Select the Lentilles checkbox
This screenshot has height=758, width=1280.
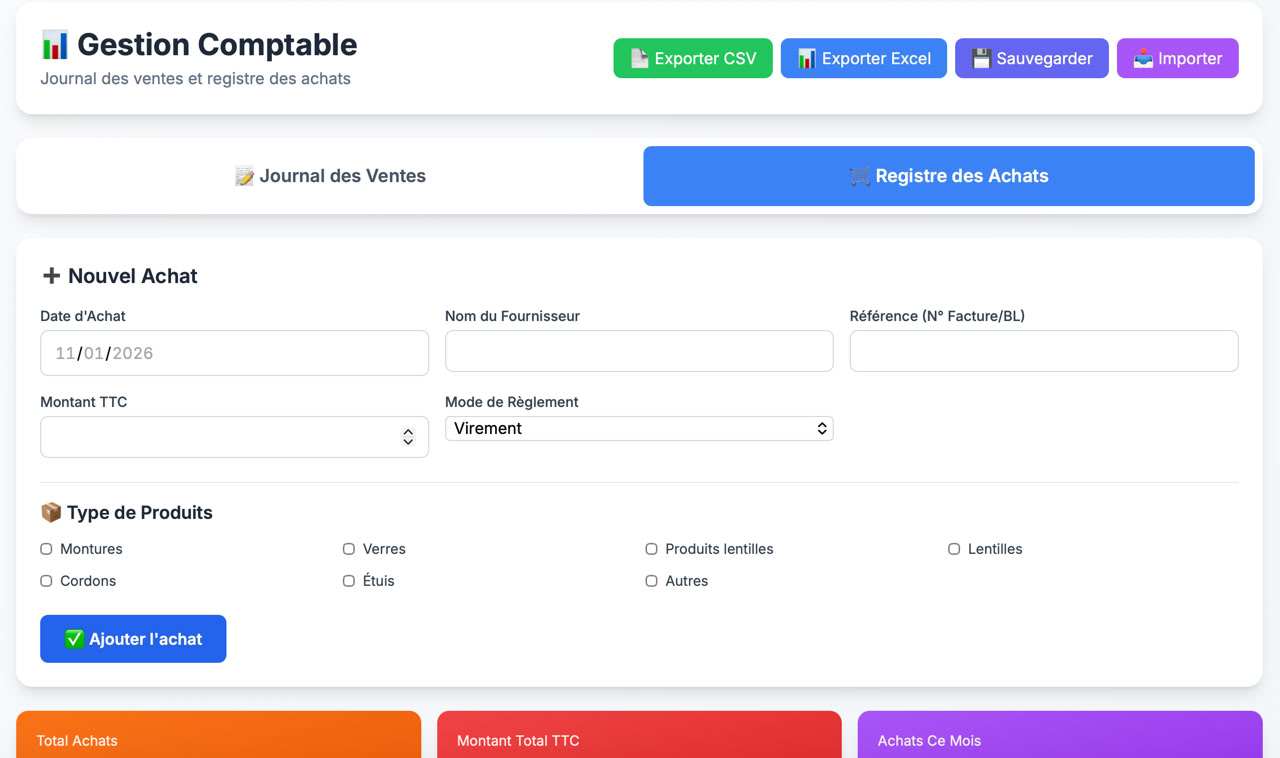[954, 549]
